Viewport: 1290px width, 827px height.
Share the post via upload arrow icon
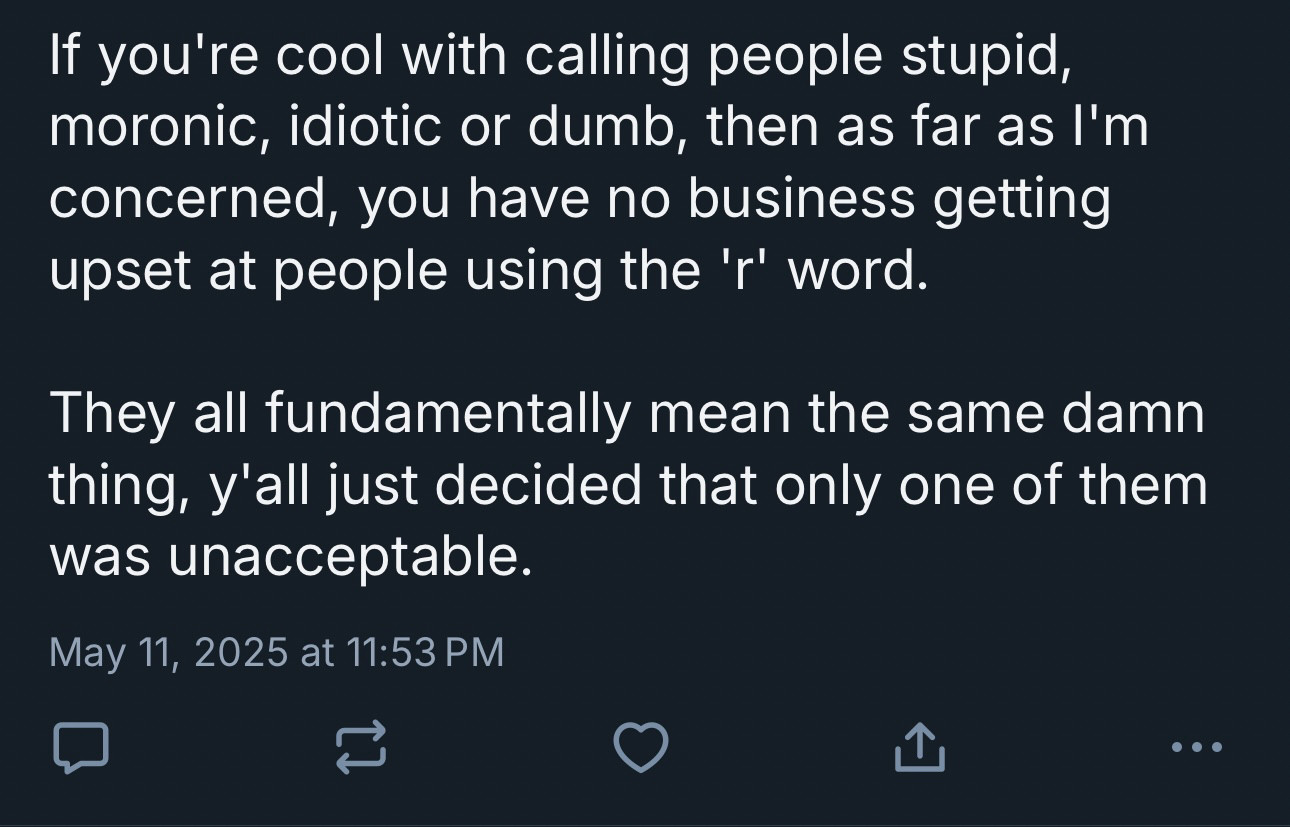[x=919, y=748]
